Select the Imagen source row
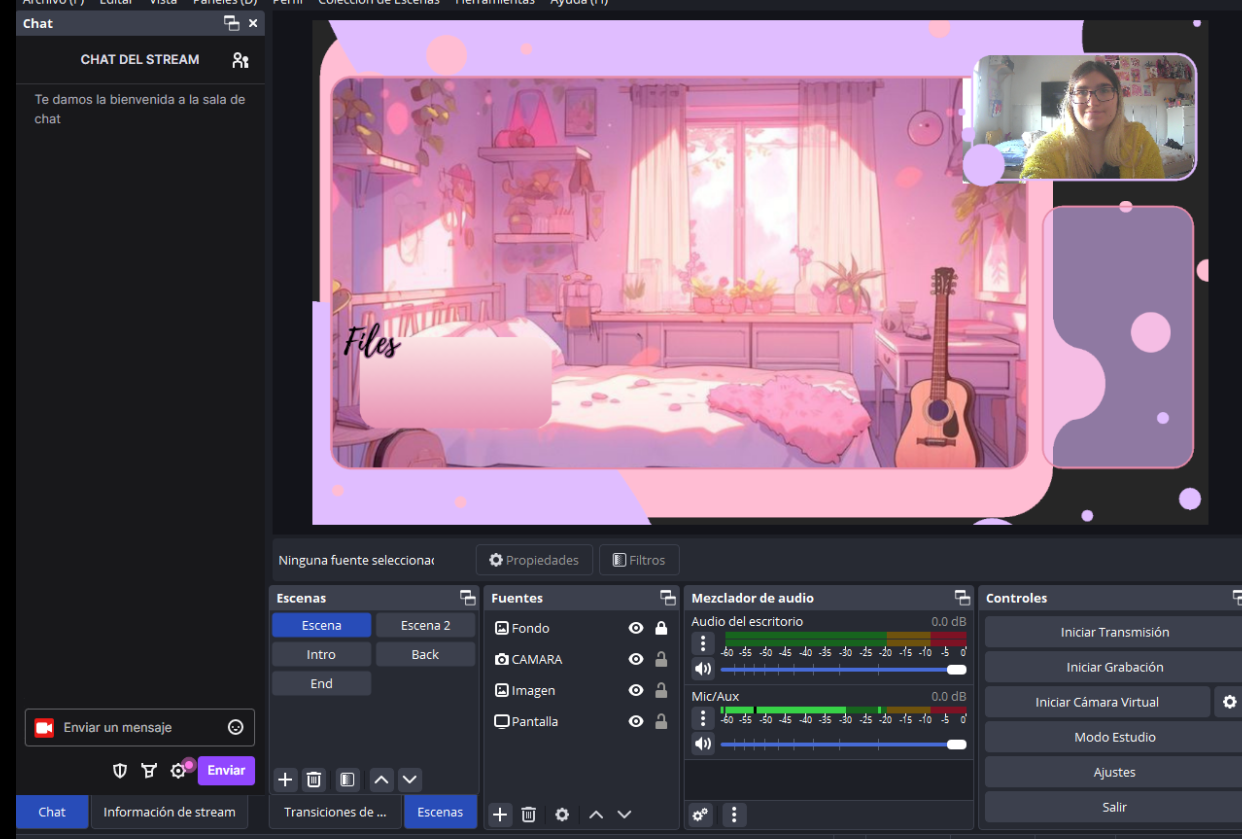Screen dimensions: 1242x839 581,690
